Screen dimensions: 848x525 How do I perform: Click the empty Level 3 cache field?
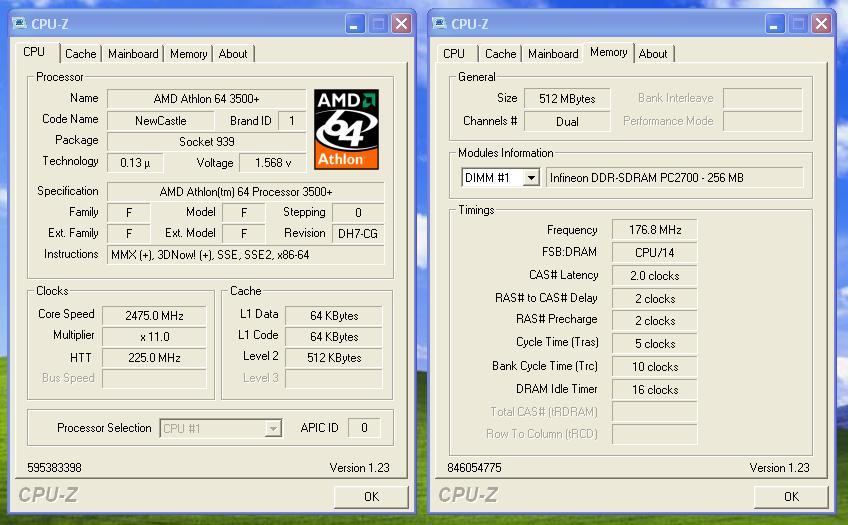tap(334, 378)
